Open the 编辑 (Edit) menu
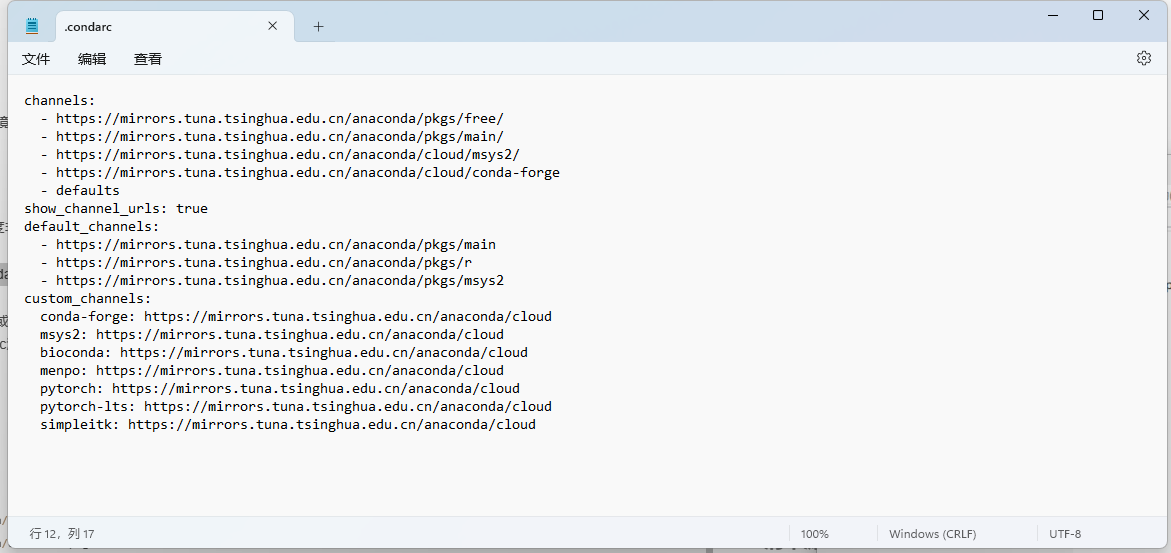The height and width of the screenshot is (553, 1171). pyautogui.click(x=92, y=59)
